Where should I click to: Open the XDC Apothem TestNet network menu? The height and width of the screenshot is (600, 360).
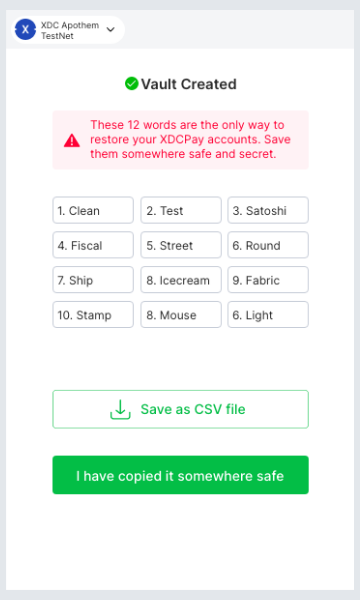click(68, 30)
